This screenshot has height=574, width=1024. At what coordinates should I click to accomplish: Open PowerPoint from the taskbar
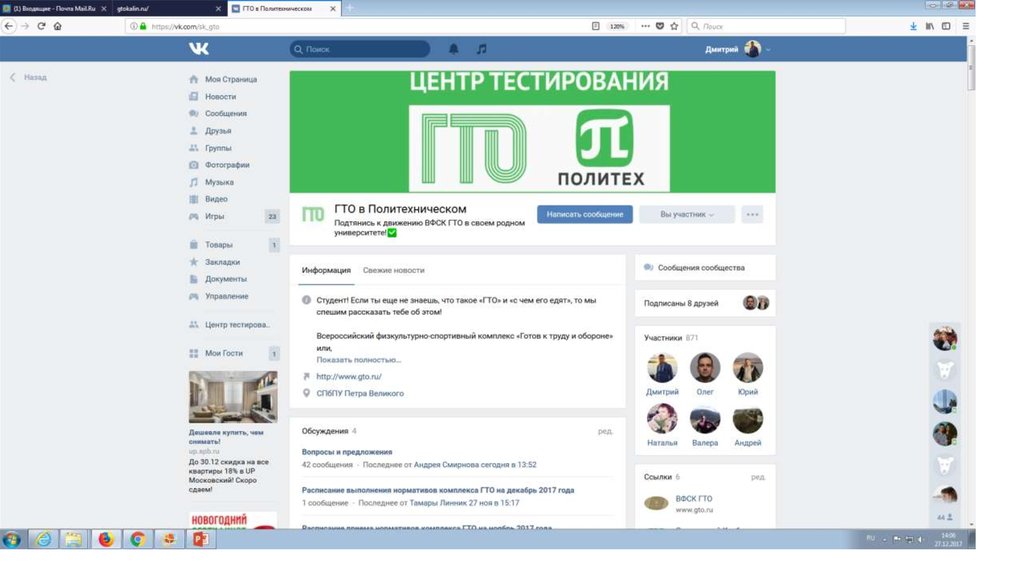201,539
